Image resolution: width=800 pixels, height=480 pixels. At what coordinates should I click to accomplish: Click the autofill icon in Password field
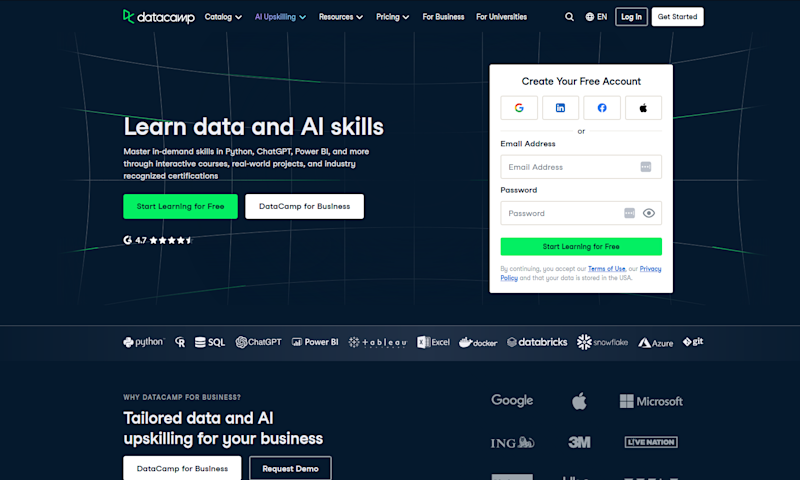click(630, 213)
